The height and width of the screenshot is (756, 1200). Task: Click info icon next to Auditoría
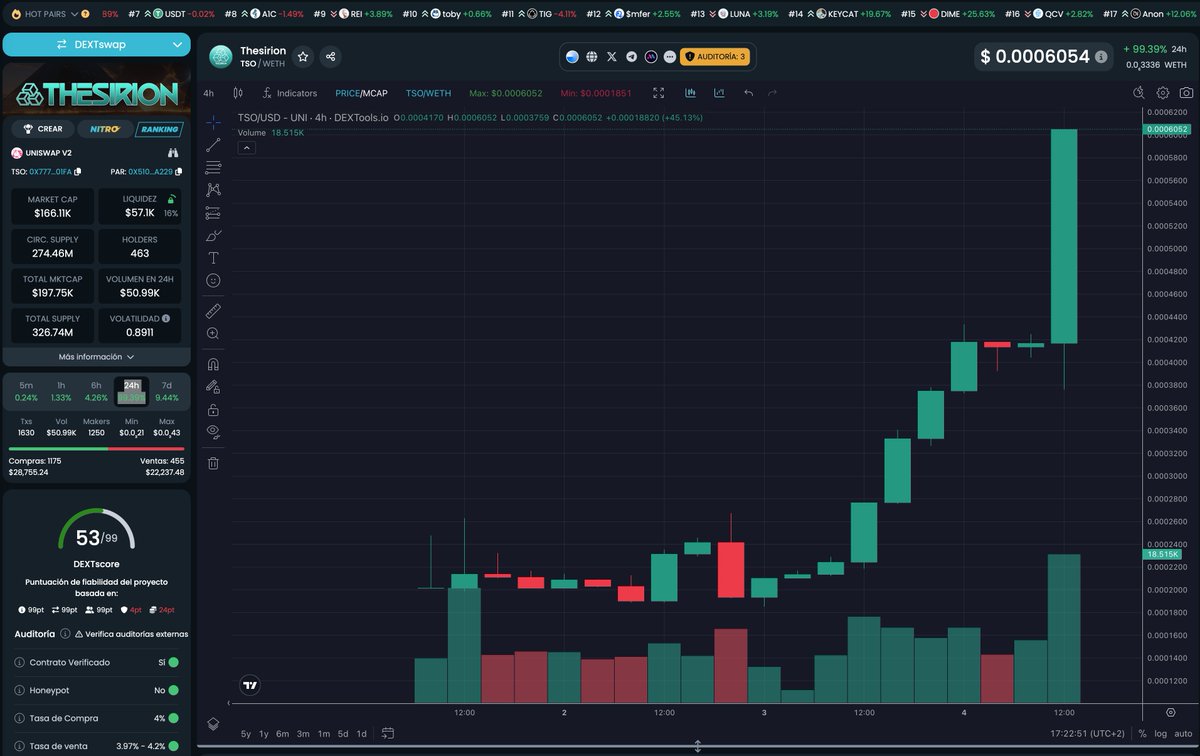65,634
